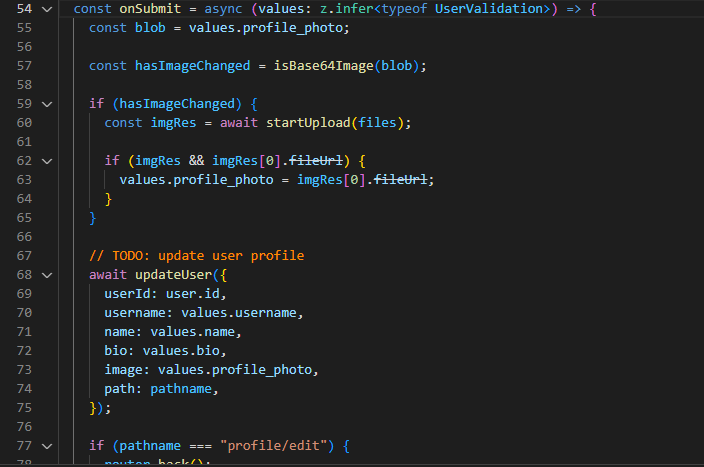
Task: Click the closing brace on line 65
Action: click(93, 218)
